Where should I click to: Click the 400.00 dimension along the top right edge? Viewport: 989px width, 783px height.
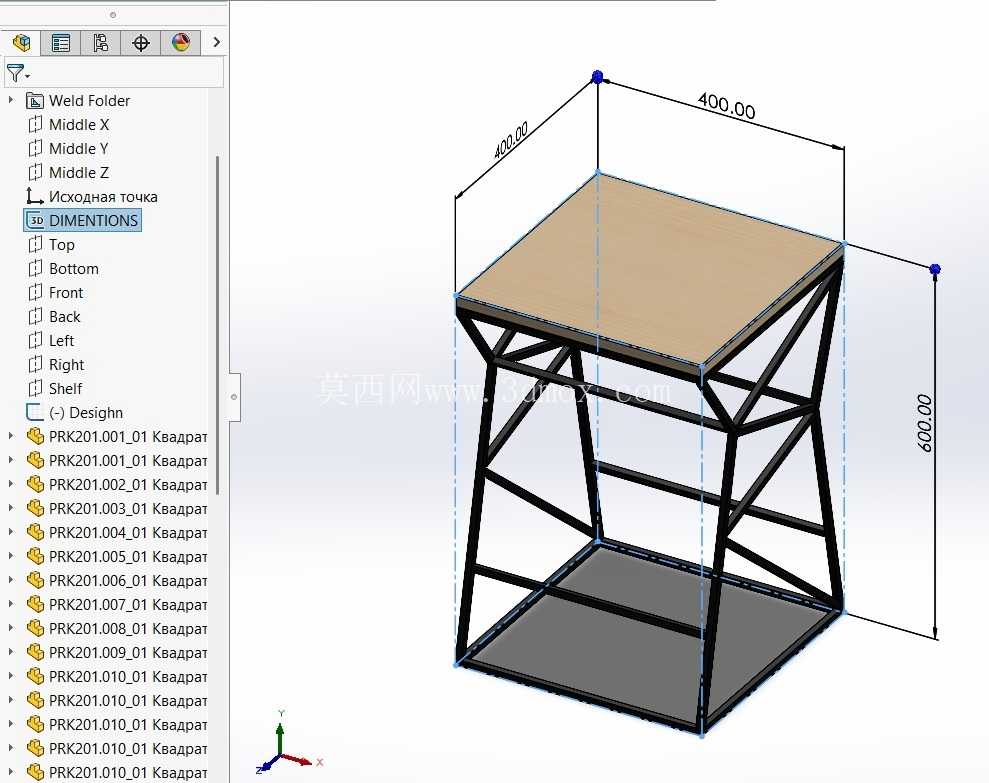[726, 105]
